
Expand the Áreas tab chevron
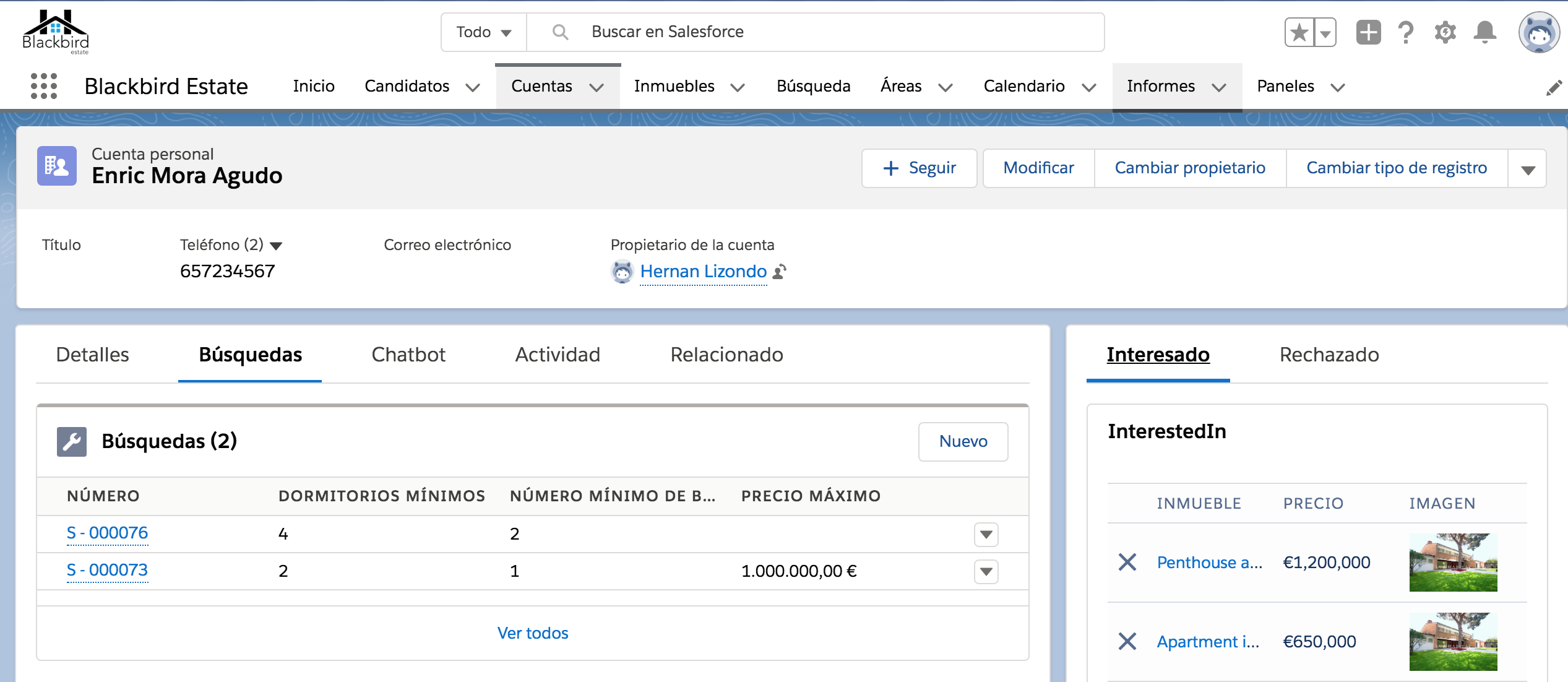point(946,87)
